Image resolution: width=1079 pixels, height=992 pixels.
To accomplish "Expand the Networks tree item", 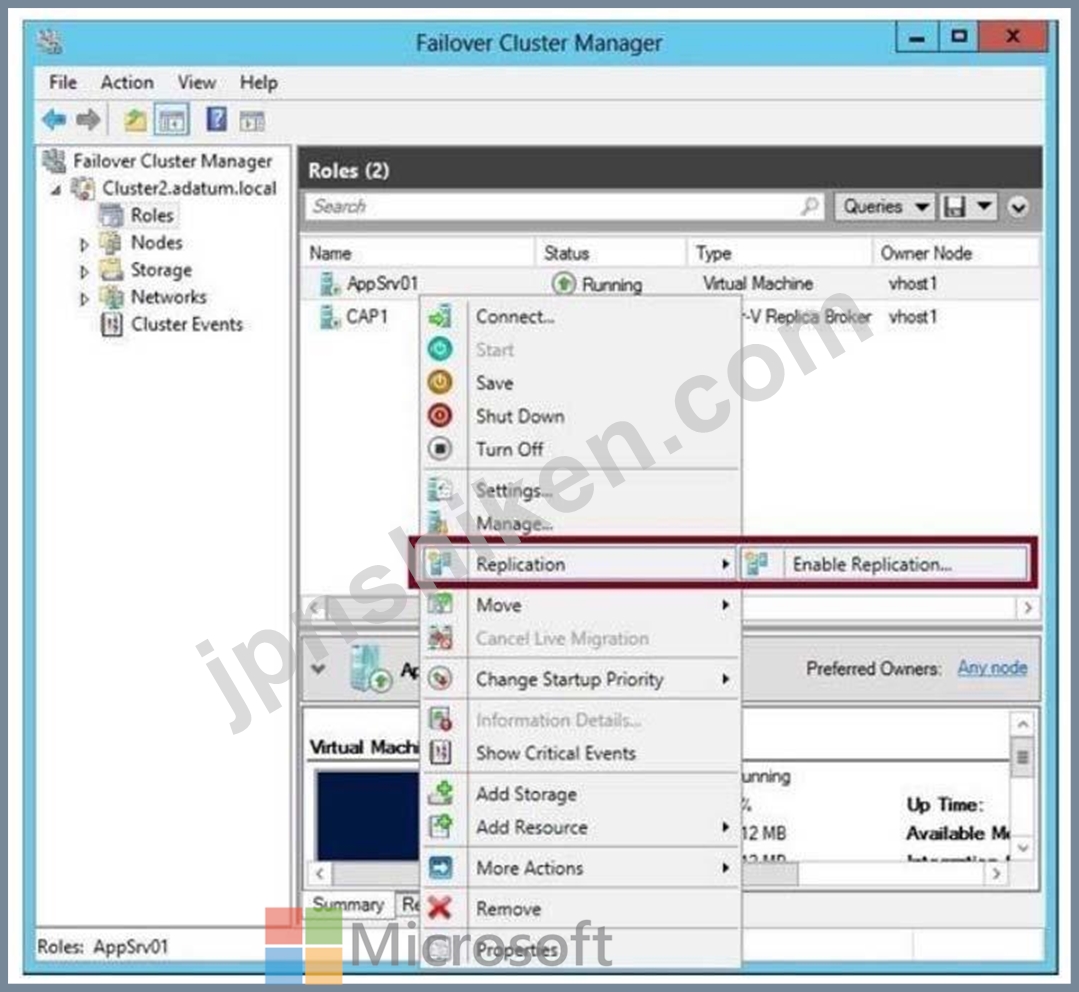I will (x=84, y=299).
